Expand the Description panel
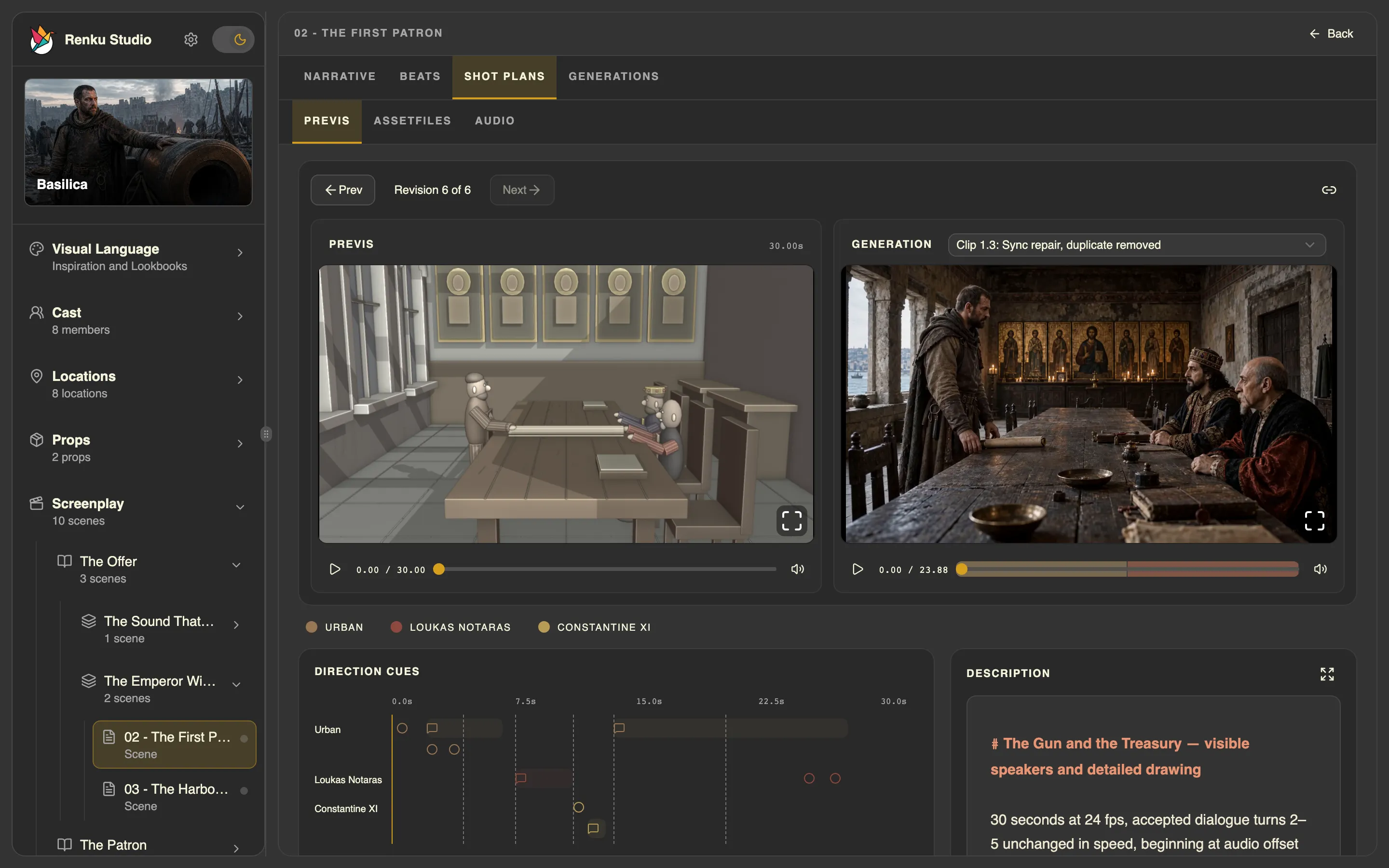The image size is (1389, 868). pos(1327,674)
